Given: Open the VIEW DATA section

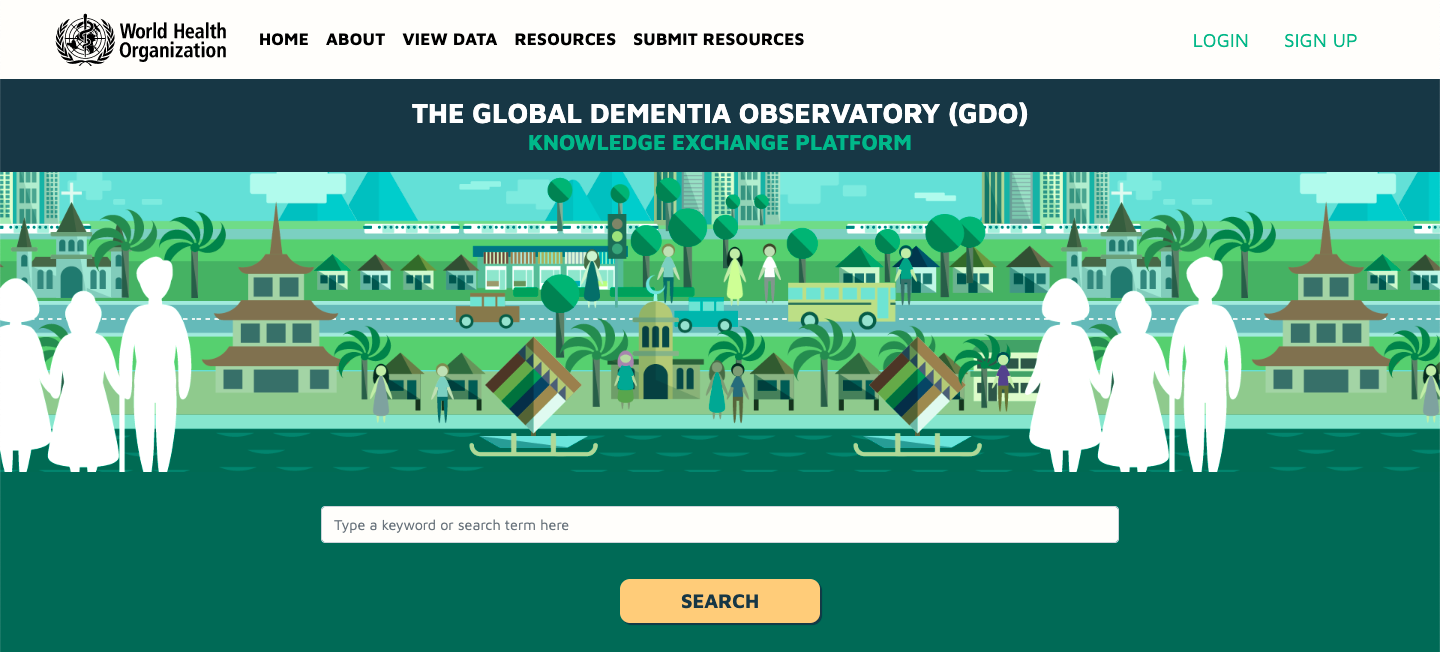Looking at the screenshot, I should tap(449, 40).
